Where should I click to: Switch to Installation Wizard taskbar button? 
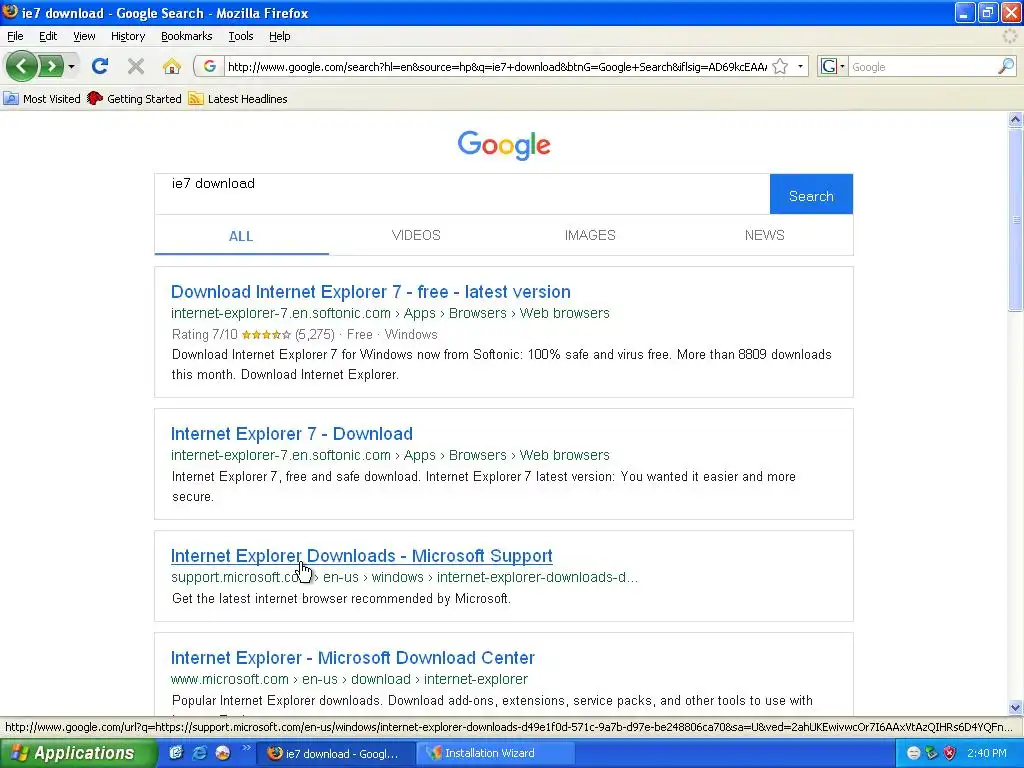click(495, 754)
